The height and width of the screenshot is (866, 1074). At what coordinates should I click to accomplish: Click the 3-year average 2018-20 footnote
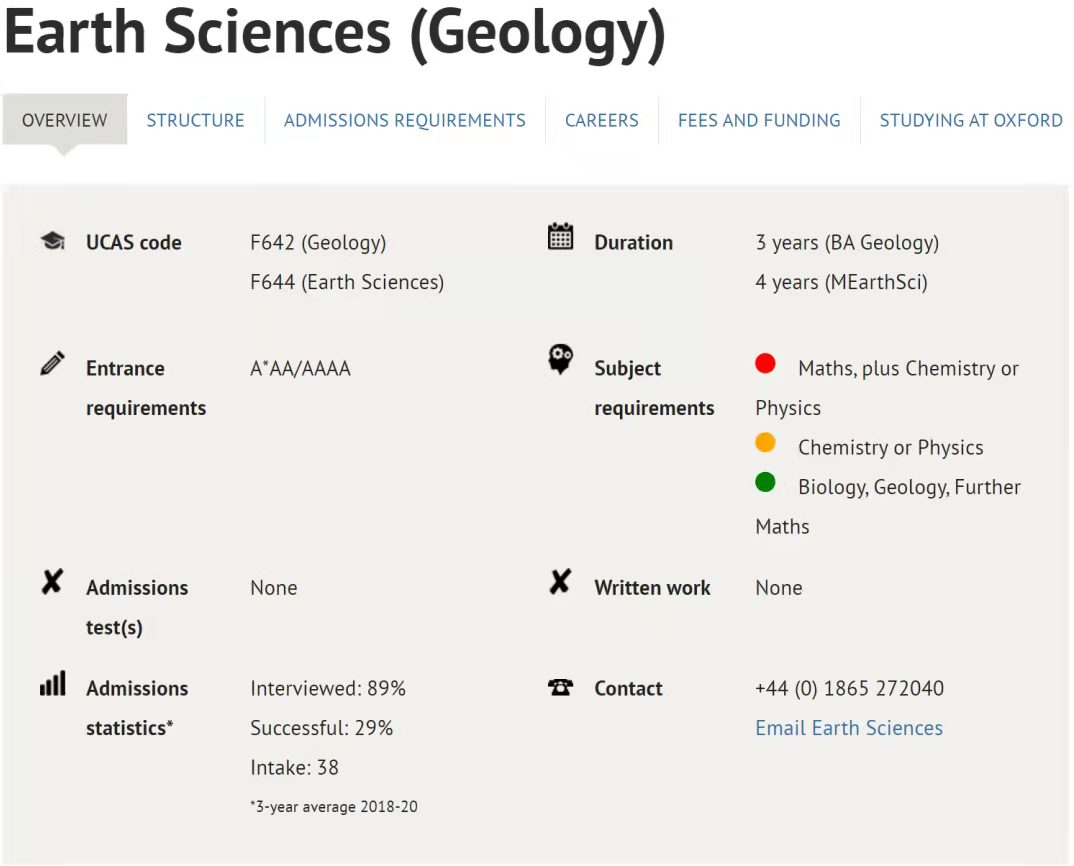tap(334, 806)
